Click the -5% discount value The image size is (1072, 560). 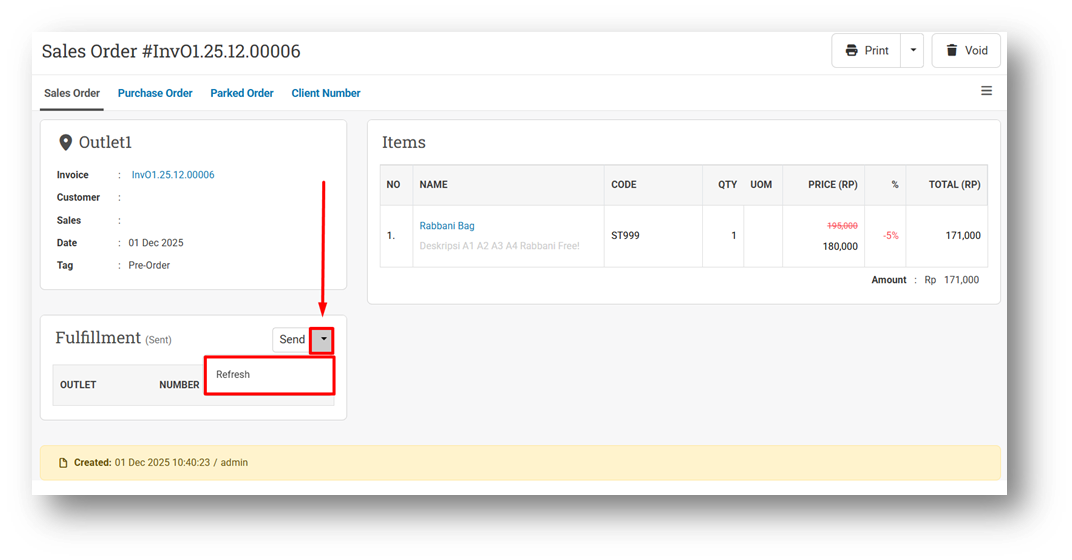click(891, 235)
